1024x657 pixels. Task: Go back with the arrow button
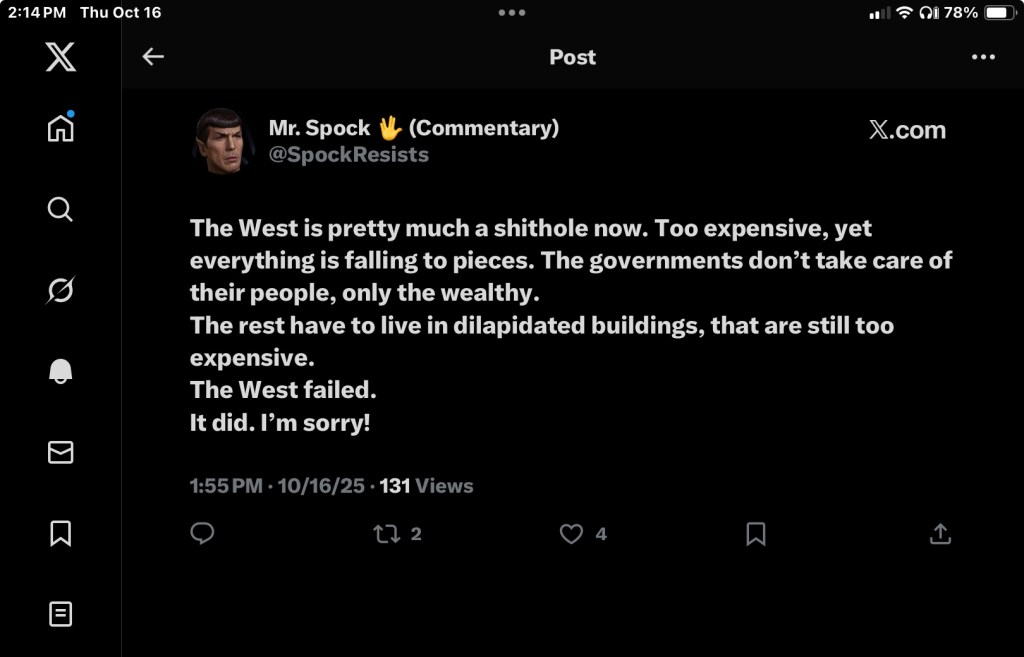click(x=153, y=57)
